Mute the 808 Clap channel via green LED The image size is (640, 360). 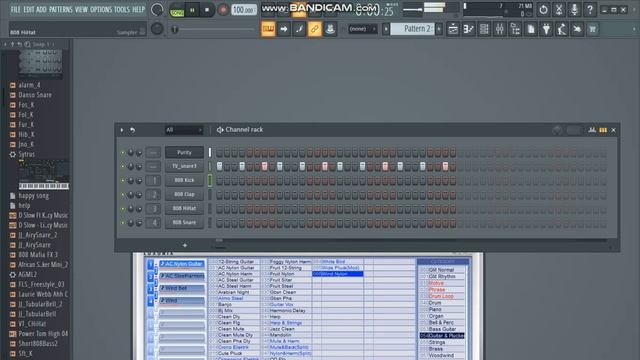pos(122,195)
